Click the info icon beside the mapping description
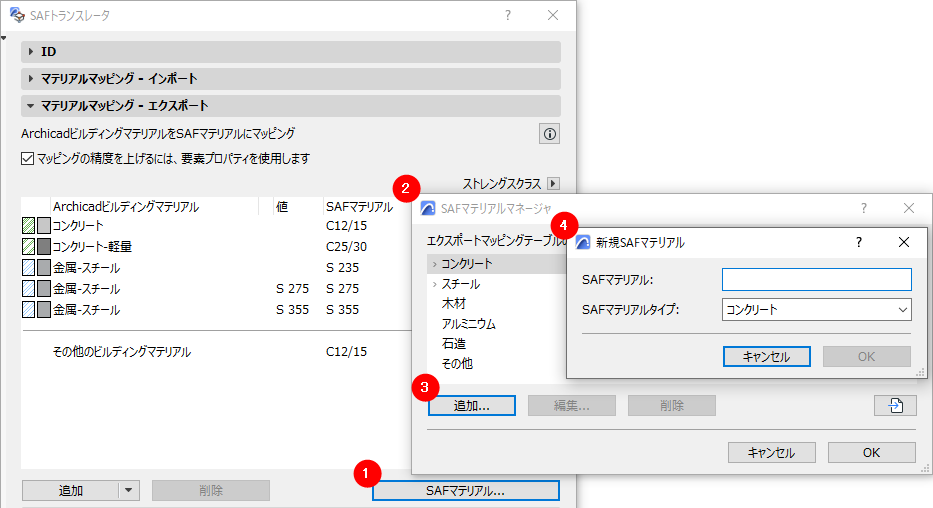 pyautogui.click(x=549, y=134)
